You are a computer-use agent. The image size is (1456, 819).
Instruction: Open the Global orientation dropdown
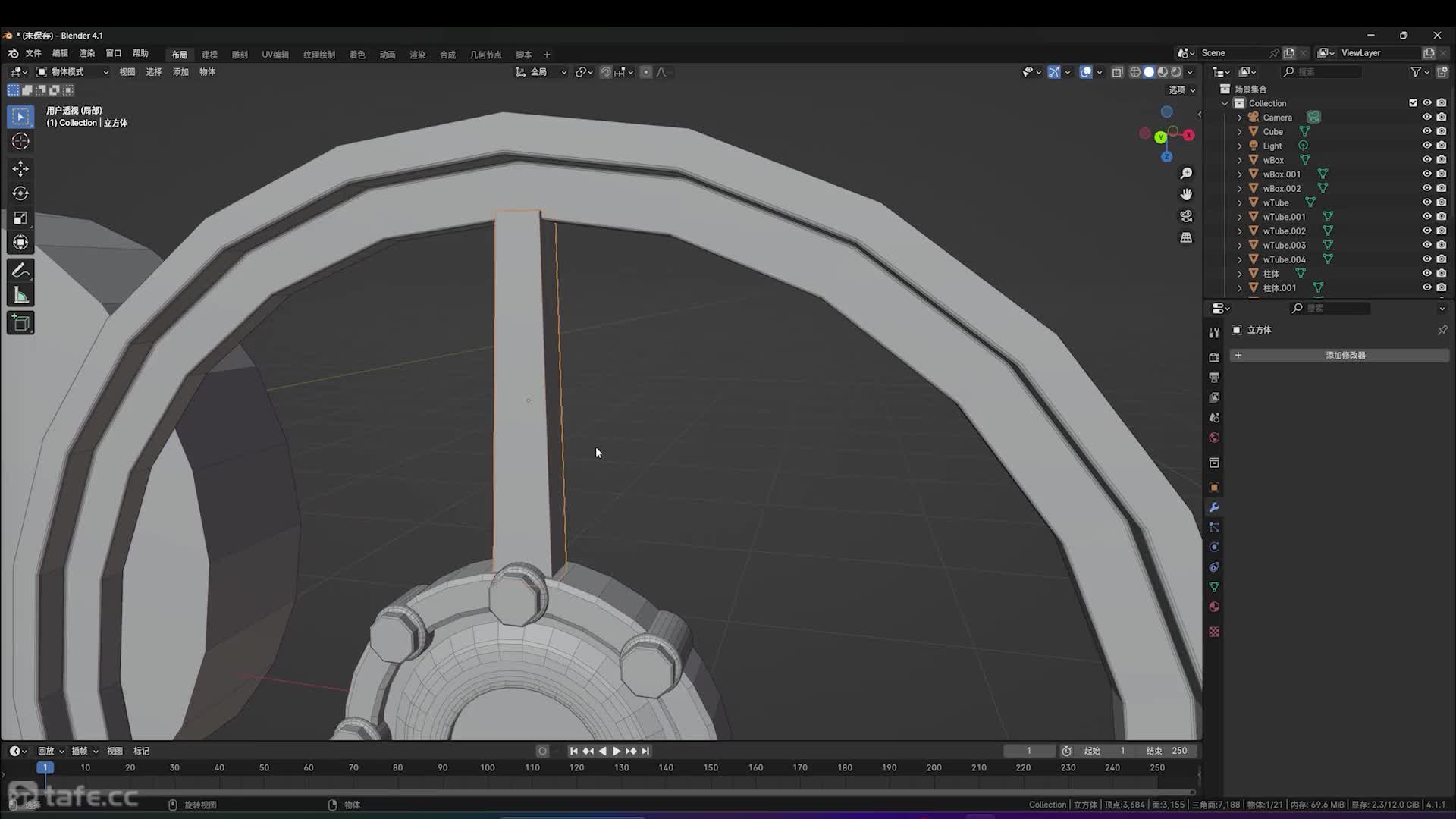(x=541, y=72)
